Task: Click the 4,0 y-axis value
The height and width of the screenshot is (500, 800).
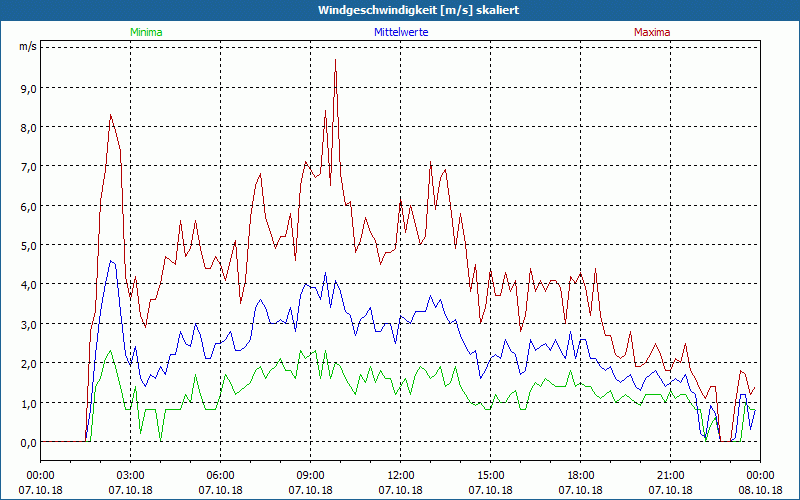Action: point(29,285)
